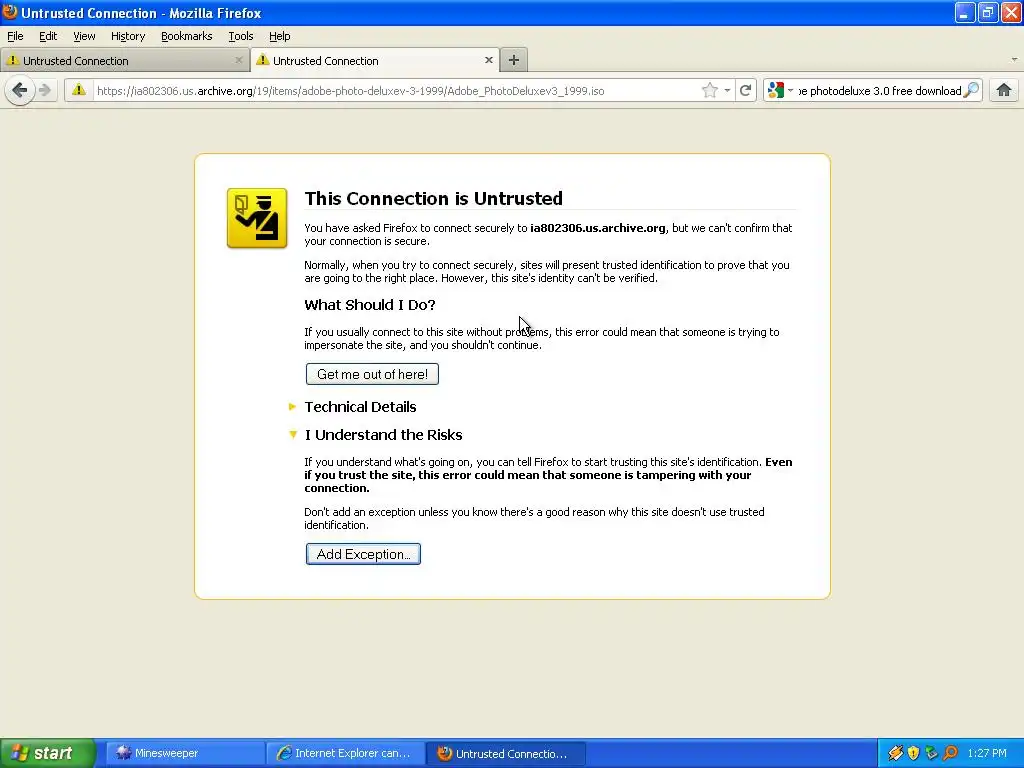
Task: Restore down the Firefox window
Action: point(987,12)
